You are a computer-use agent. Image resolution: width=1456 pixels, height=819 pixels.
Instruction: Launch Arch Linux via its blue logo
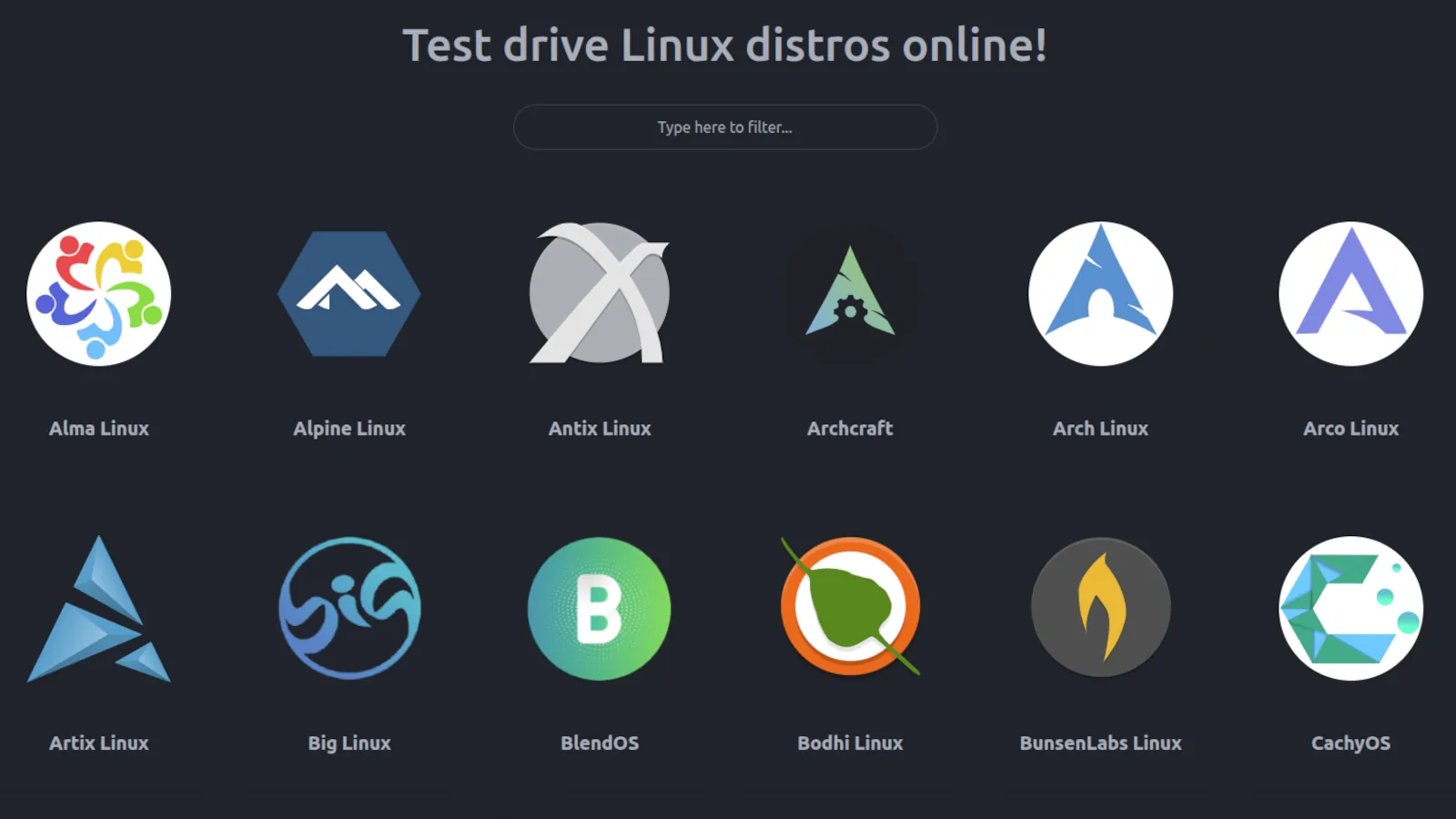(1100, 294)
